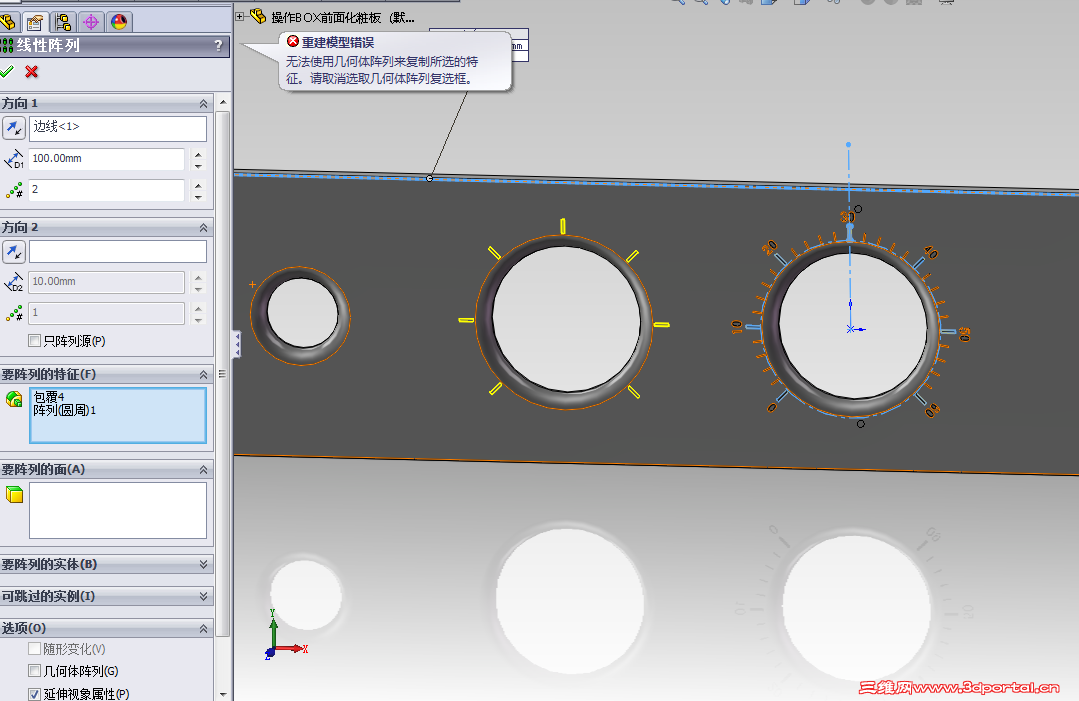Click the pattern direction handle above dial

(848, 145)
